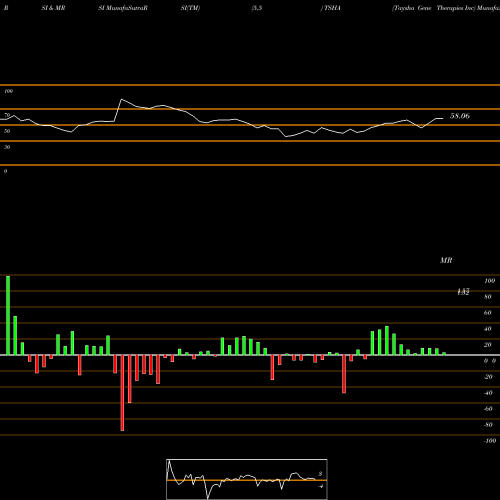Click the MR axis label 40
Viewport: 500px width, 500px height.
488,329
